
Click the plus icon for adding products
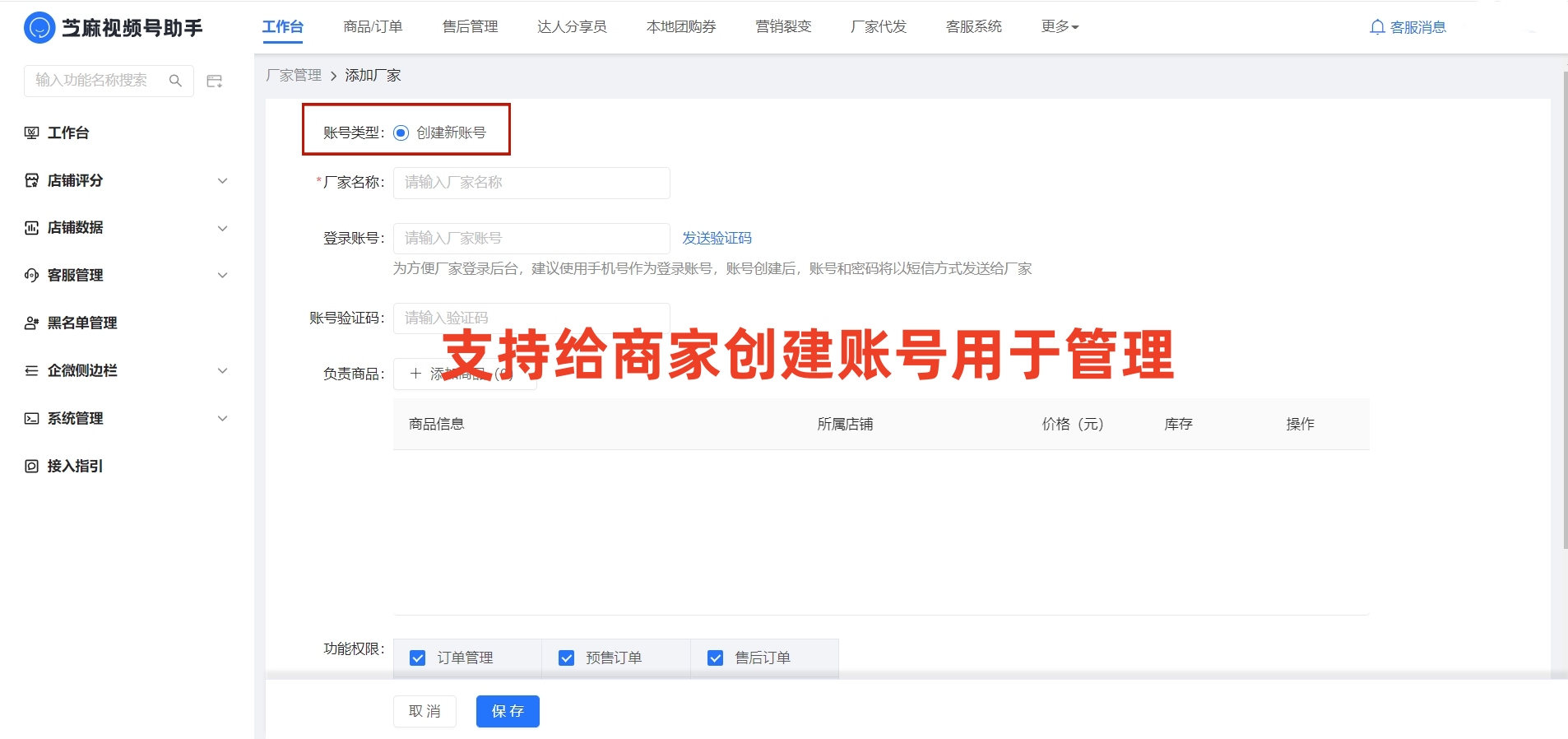coord(415,374)
